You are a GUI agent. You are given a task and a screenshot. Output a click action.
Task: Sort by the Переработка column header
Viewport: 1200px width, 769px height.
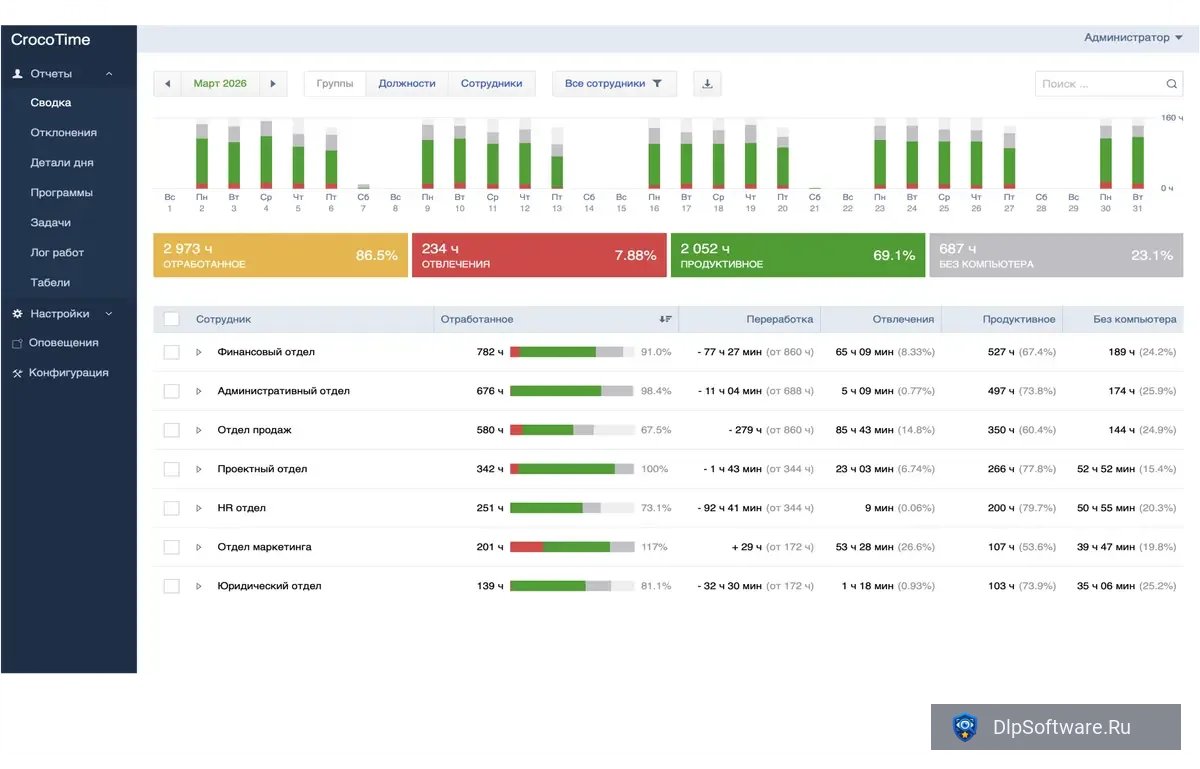pos(780,319)
